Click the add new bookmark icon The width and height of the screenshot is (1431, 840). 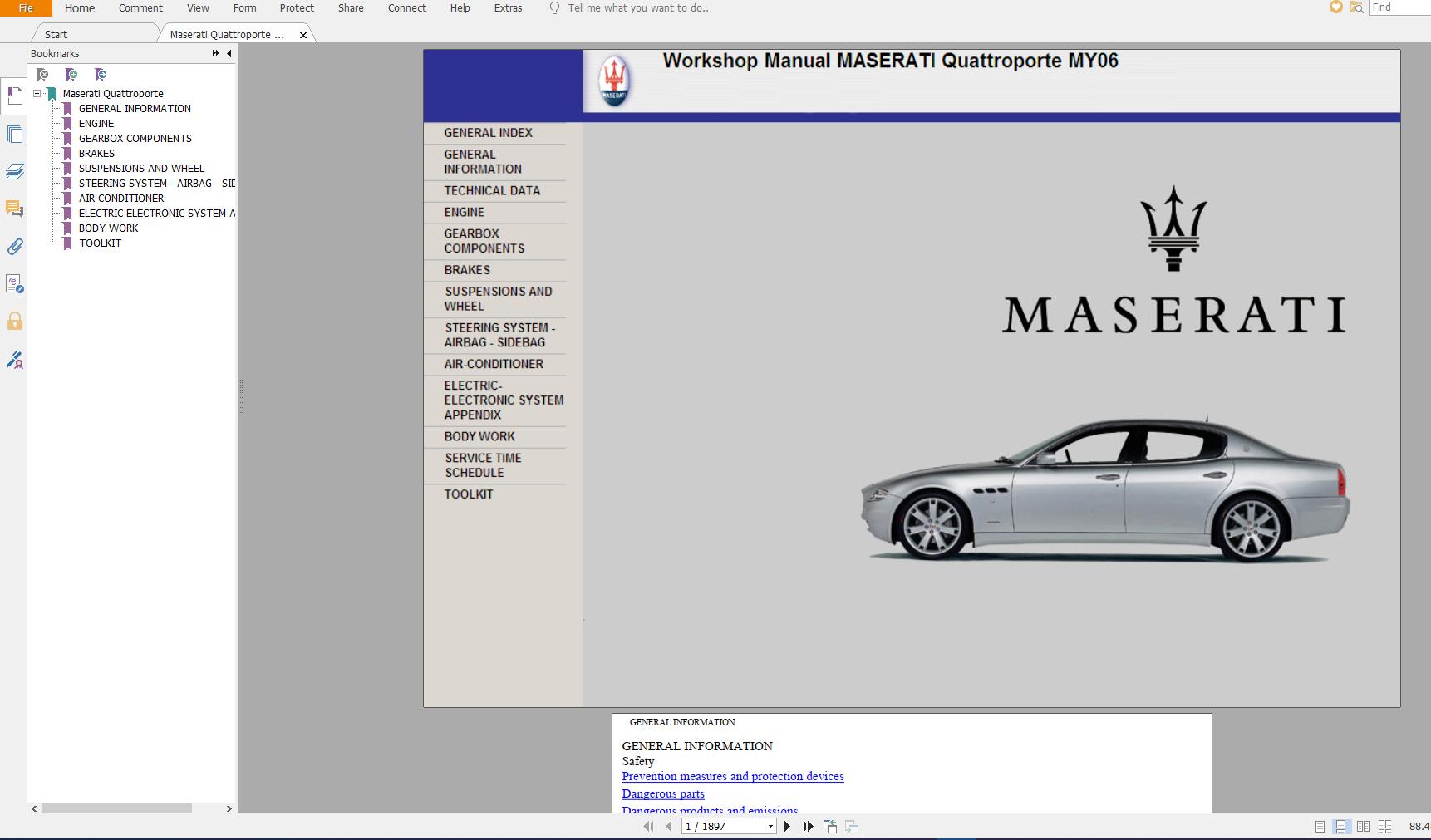[x=71, y=75]
